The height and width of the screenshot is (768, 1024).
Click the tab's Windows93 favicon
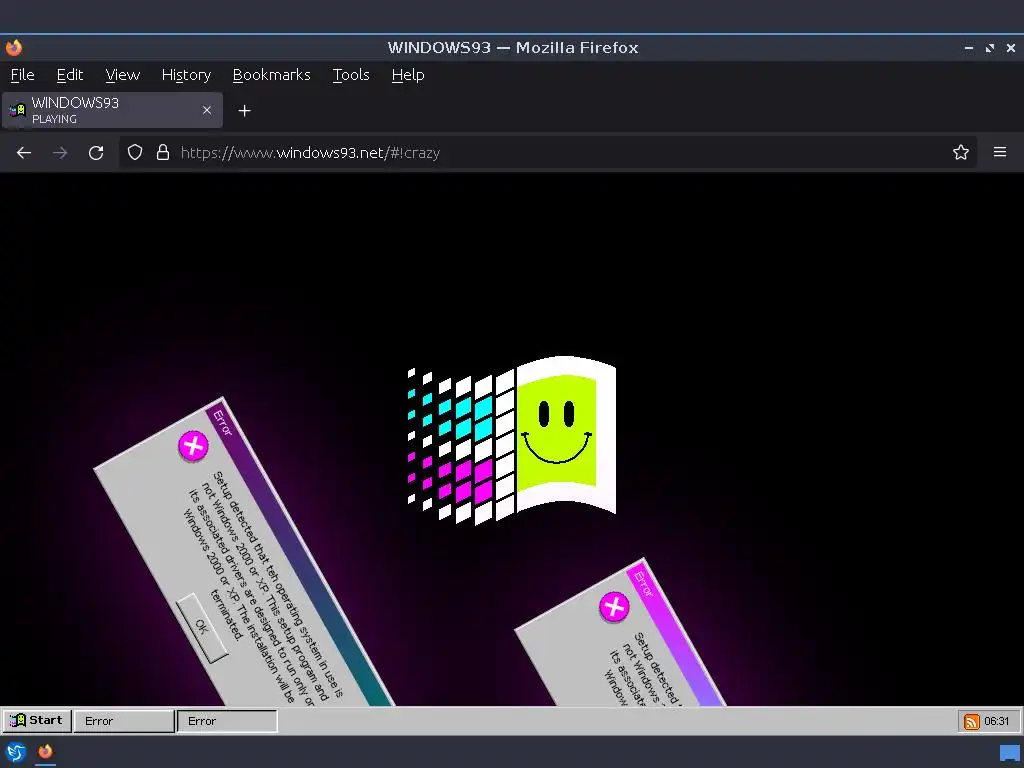click(x=18, y=110)
